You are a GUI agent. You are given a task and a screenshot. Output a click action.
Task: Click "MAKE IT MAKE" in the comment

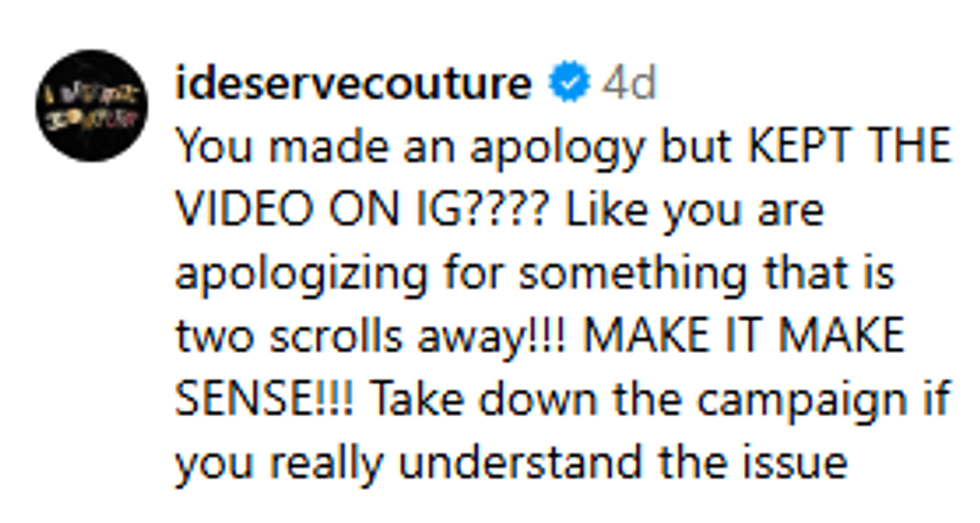click(x=744, y=337)
